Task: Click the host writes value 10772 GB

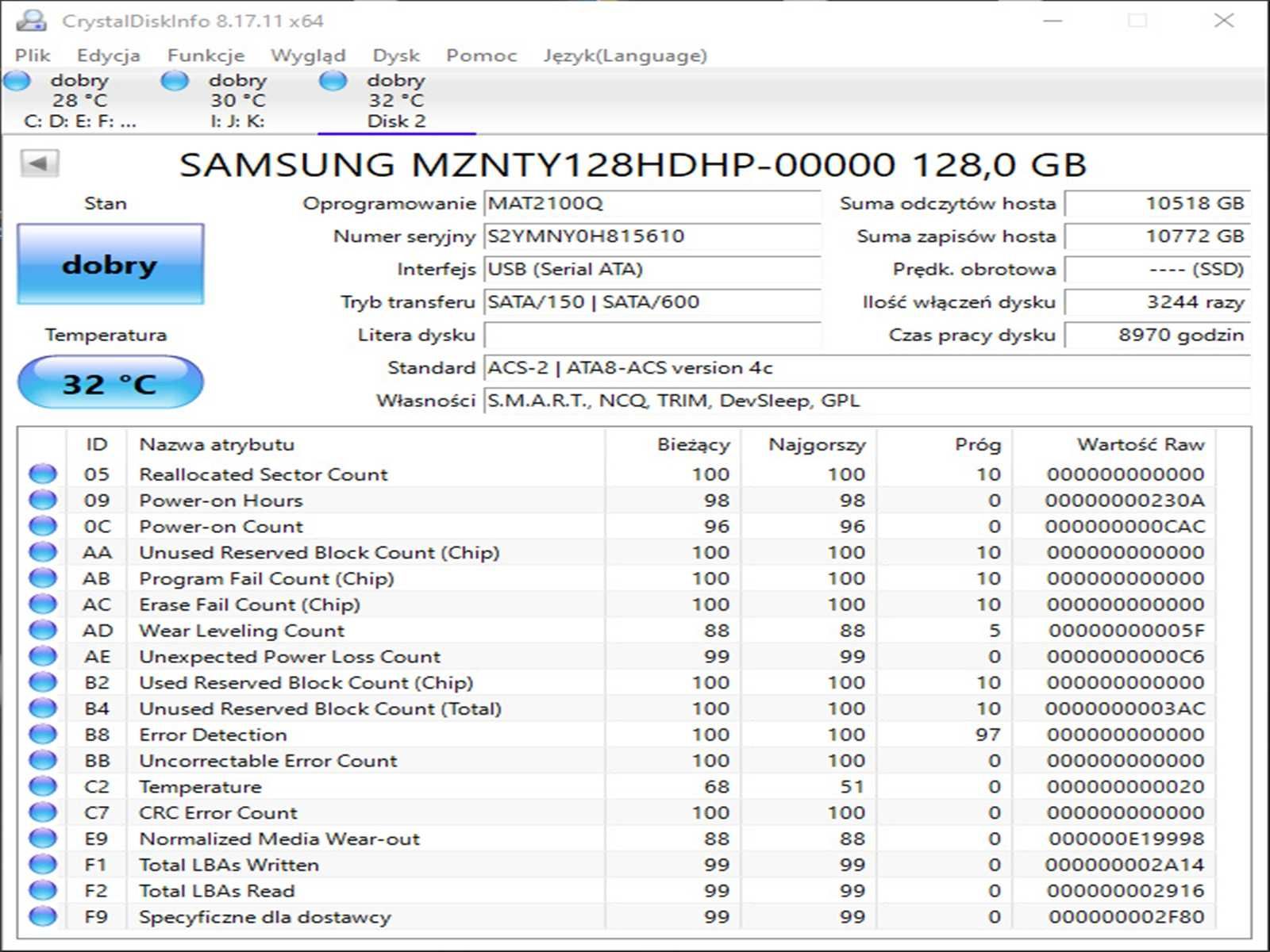Action: pyautogui.click(x=1157, y=236)
